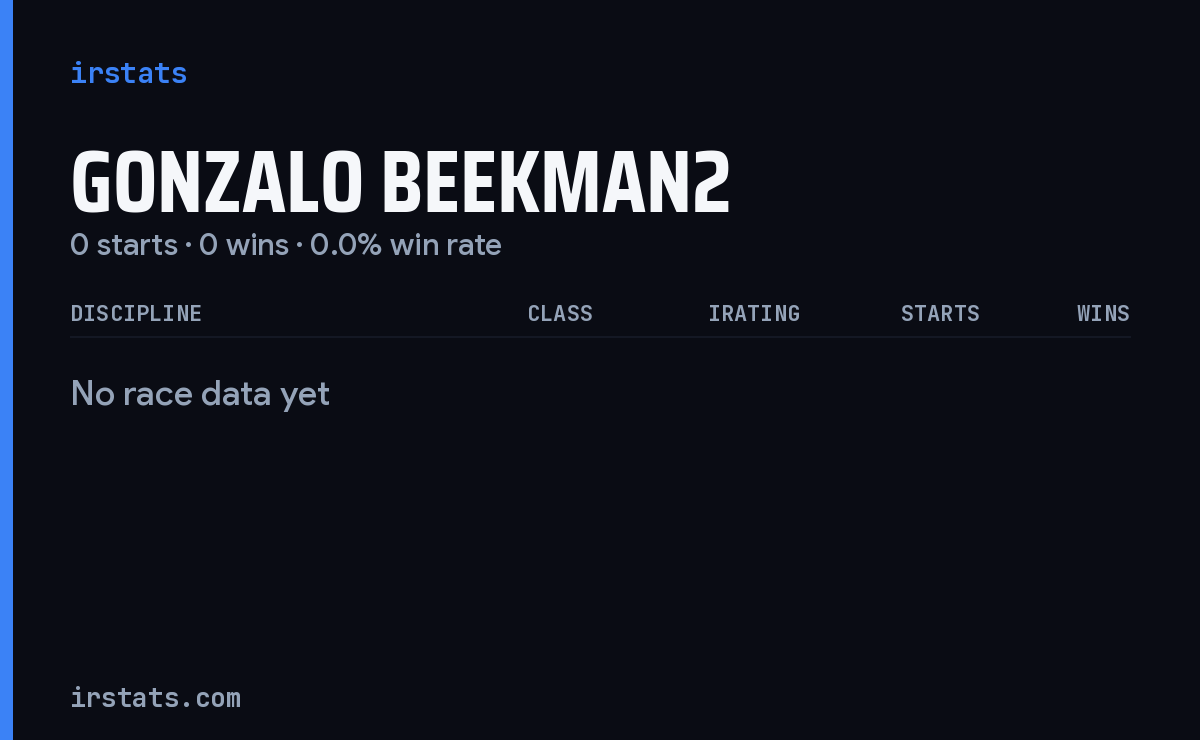Click the blue accent bar on left edge
The image size is (1200, 740).
[x=6, y=370]
